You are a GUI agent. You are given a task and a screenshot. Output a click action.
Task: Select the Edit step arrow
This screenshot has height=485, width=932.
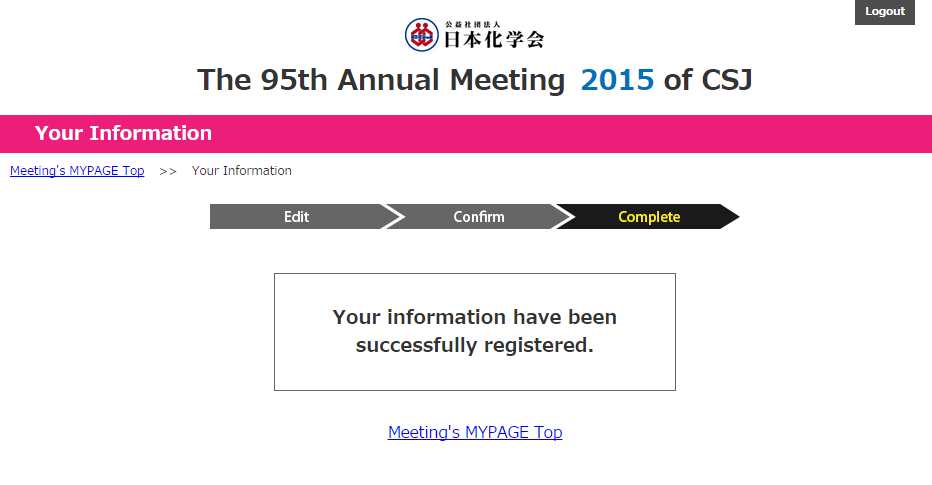pyautogui.click(x=297, y=216)
